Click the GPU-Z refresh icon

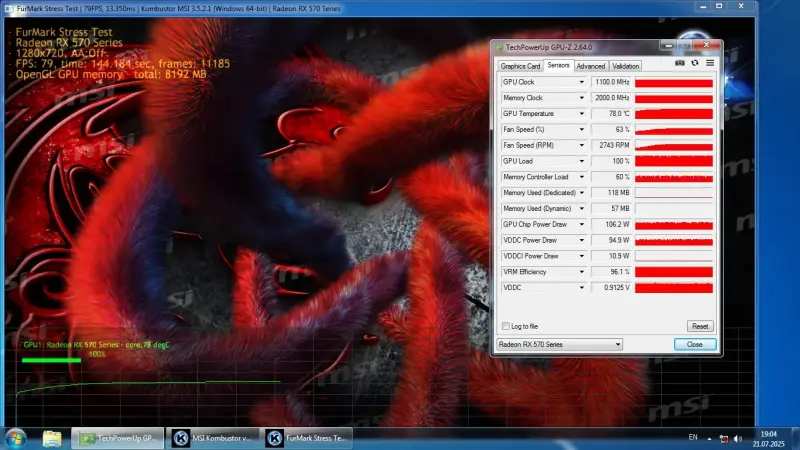click(x=695, y=63)
